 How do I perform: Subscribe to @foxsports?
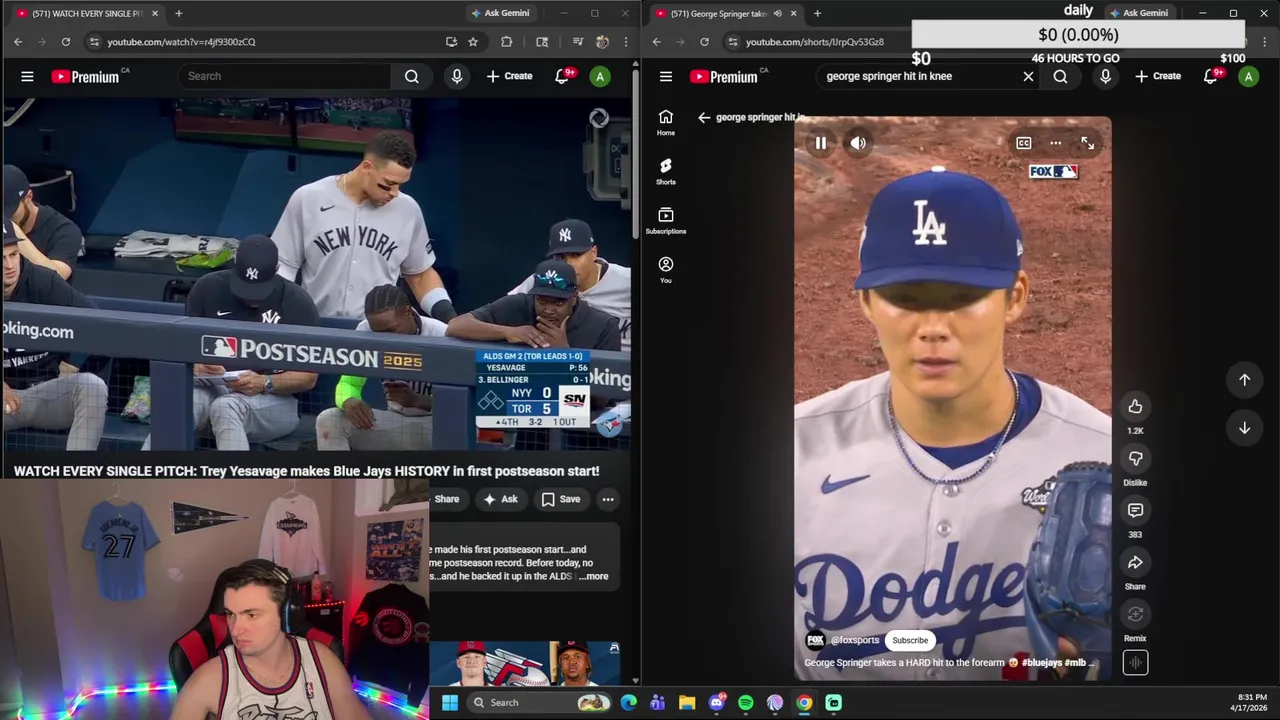point(910,640)
